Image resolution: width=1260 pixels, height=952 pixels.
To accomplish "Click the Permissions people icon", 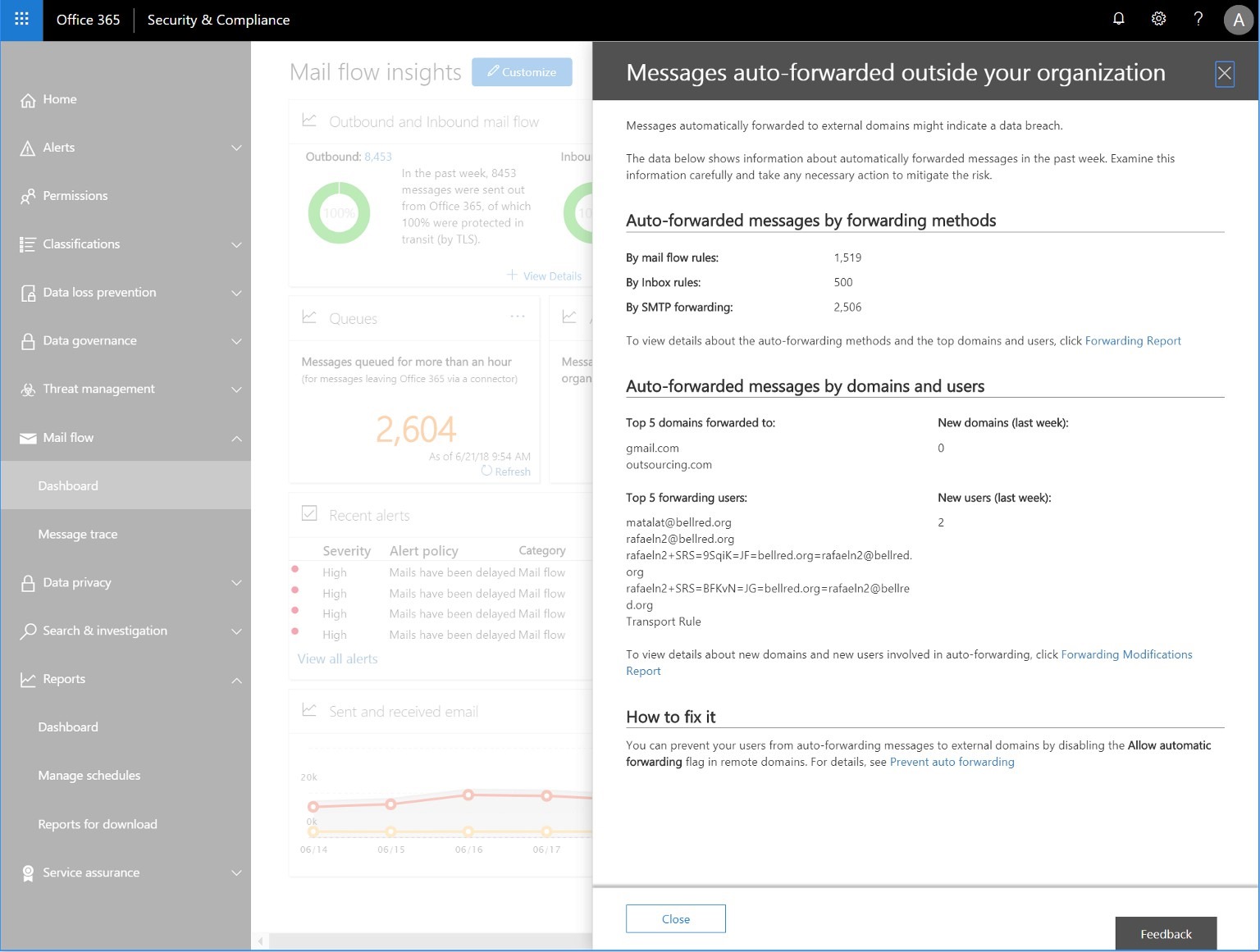I will click(28, 197).
